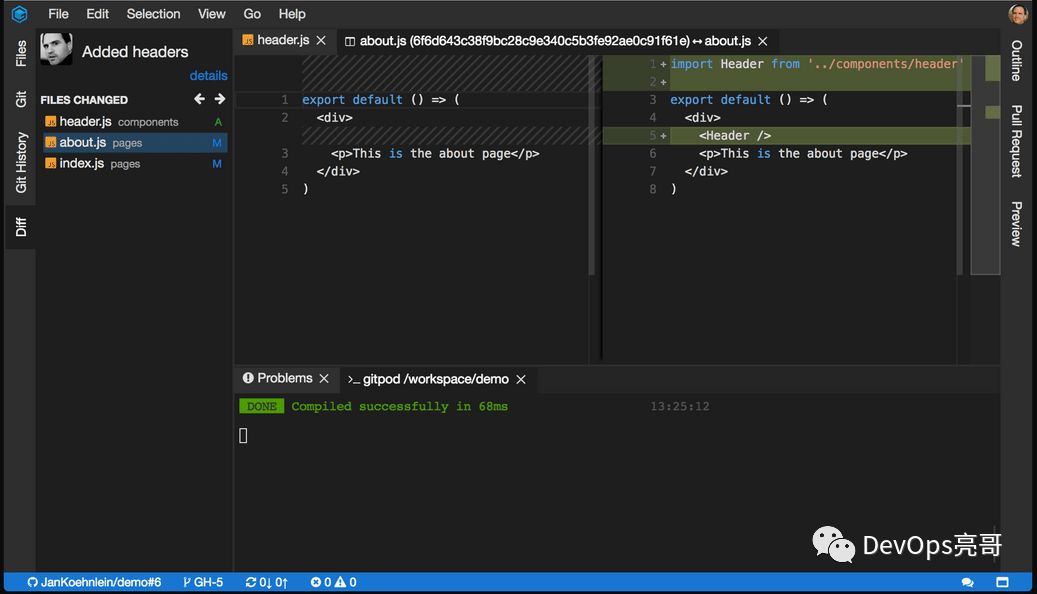
Task: Click the Gitpod cube logo icon
Action: [19, 14]
